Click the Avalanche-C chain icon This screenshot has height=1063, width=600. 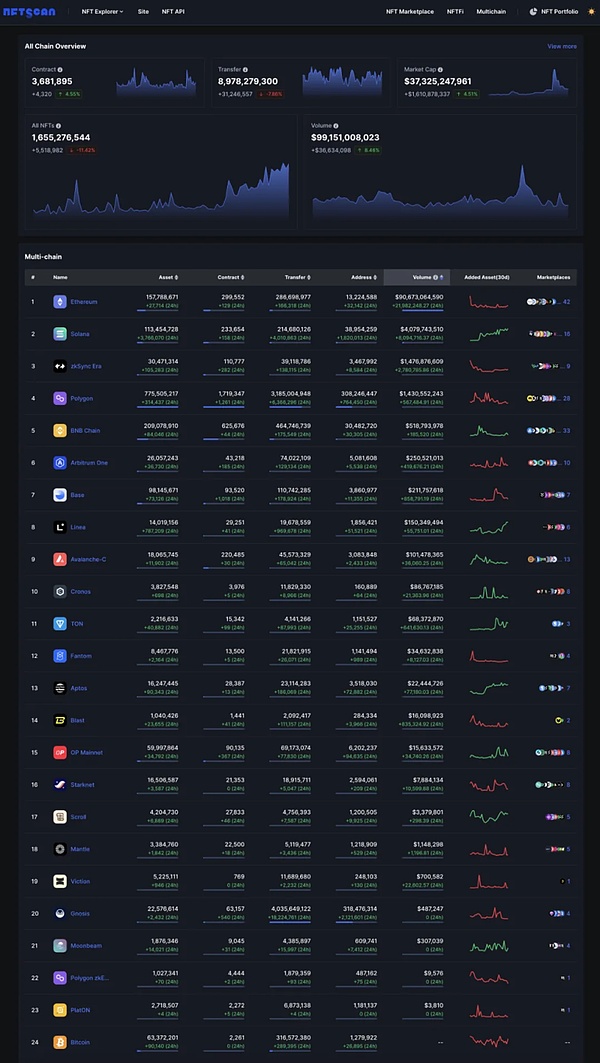[60, 559]
